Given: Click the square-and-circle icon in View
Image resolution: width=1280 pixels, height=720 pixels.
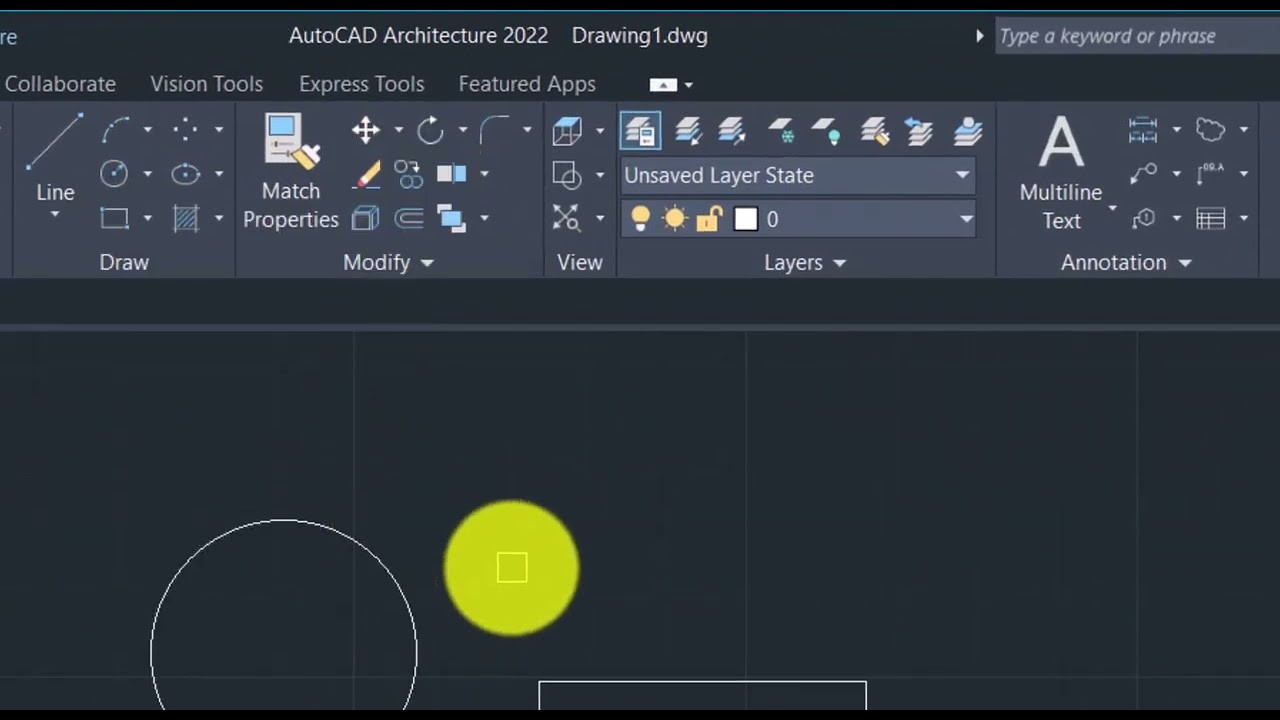Looking at the screenshot, I should (x=567, y=175).
